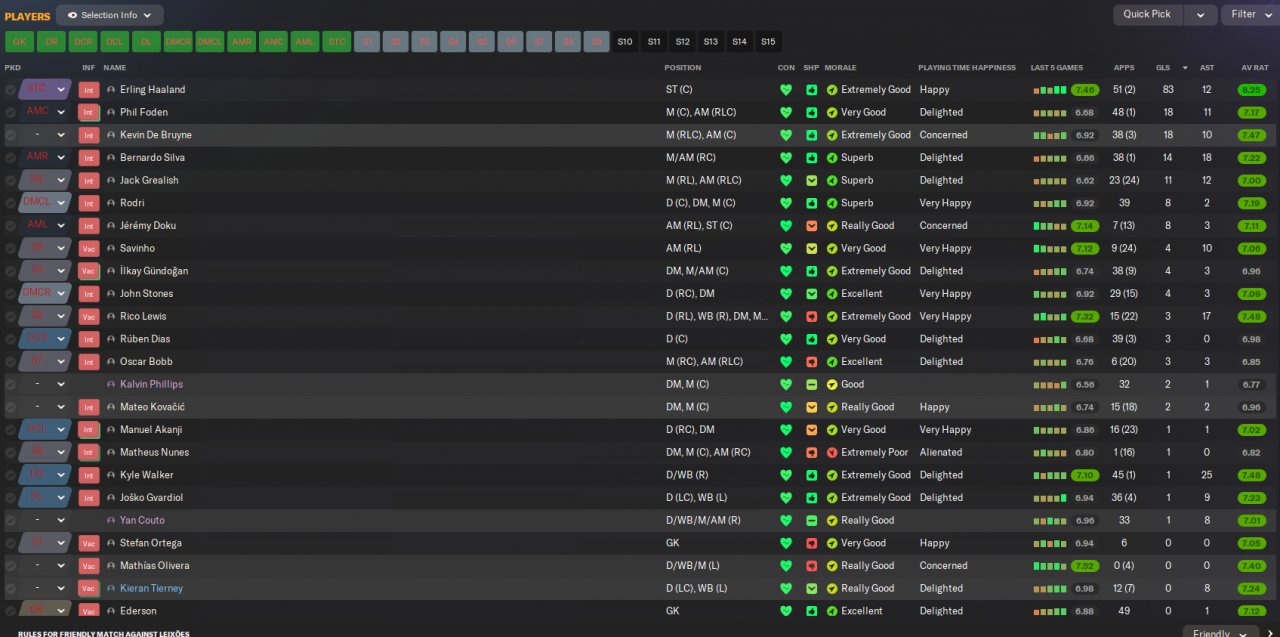Open Jérémy Doku's AML position dropdown
Image resolution: width=1280 pixels, height=637 pixels.
[61, 226]
